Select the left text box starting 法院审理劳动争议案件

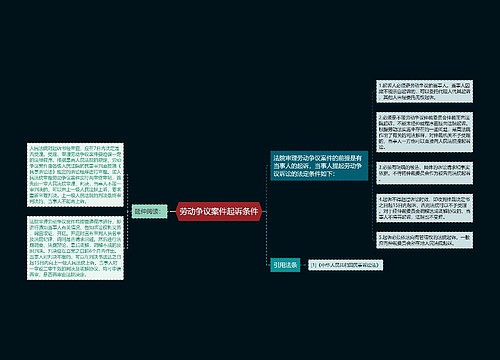pos(75,248)
